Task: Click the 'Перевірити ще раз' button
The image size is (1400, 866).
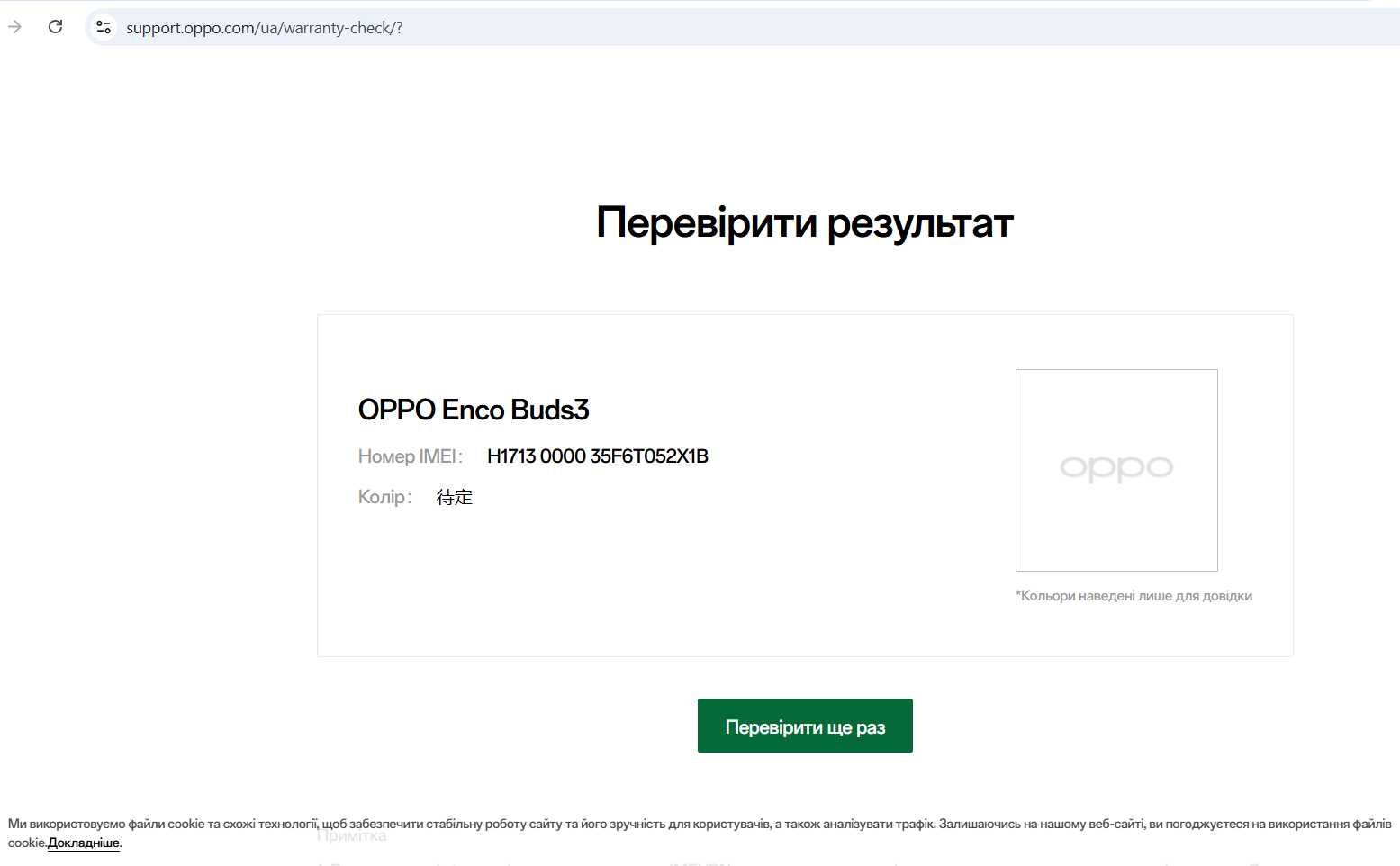Action: 805,726
